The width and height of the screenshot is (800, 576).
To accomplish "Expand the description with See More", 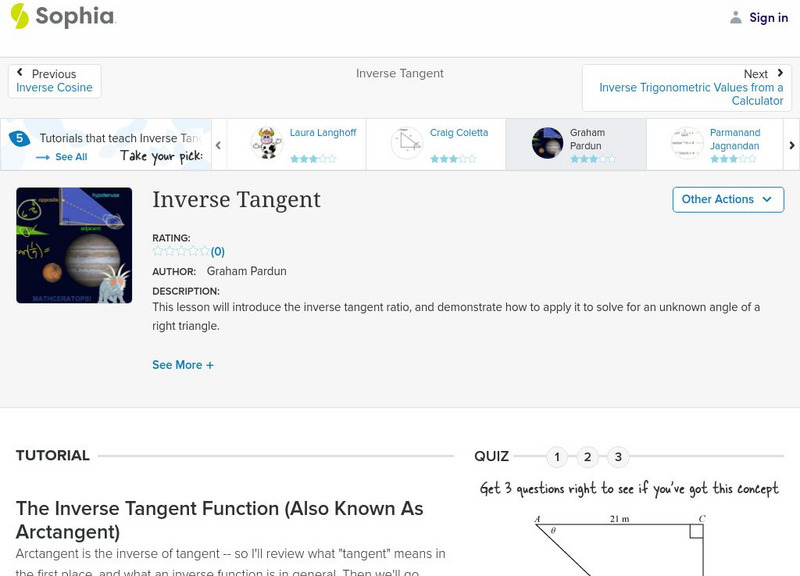I will point(181,365).
